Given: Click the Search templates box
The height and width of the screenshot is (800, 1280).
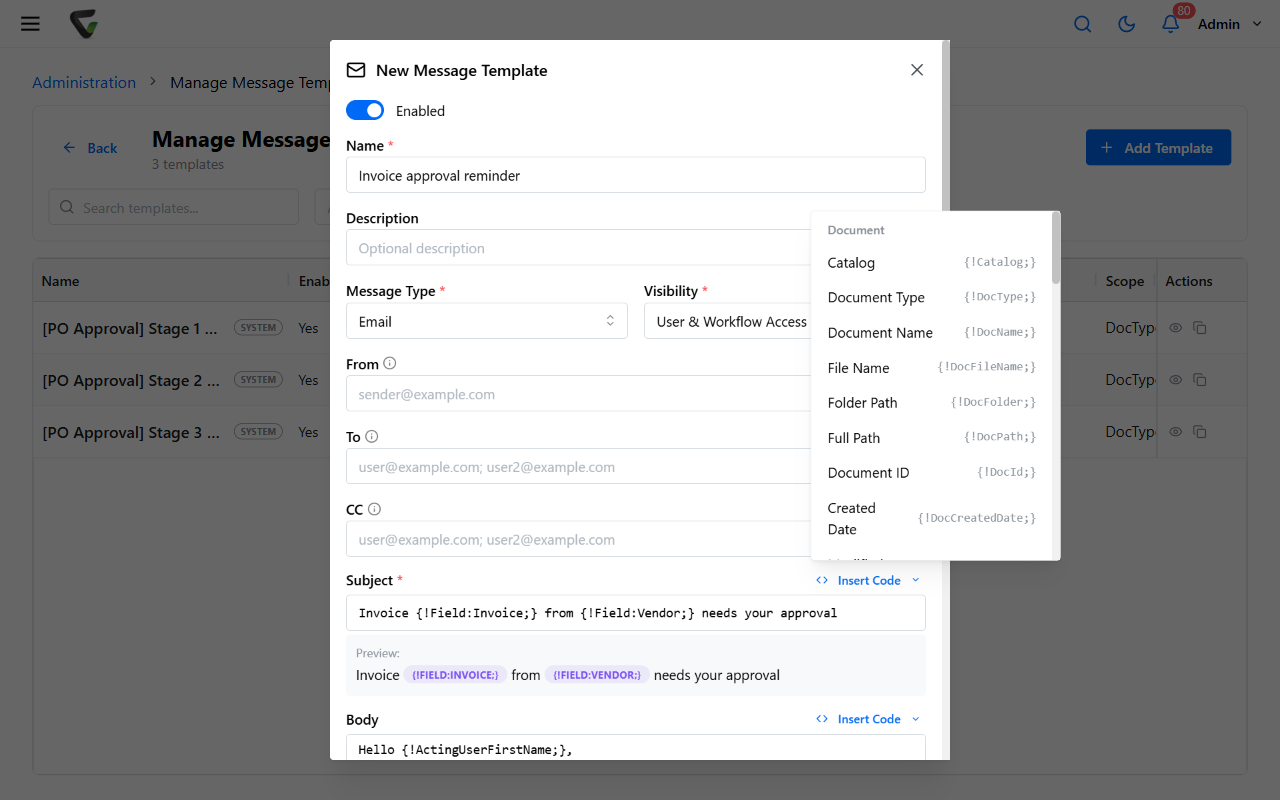Looking at the screenshot, I should [x=174, y=208].
